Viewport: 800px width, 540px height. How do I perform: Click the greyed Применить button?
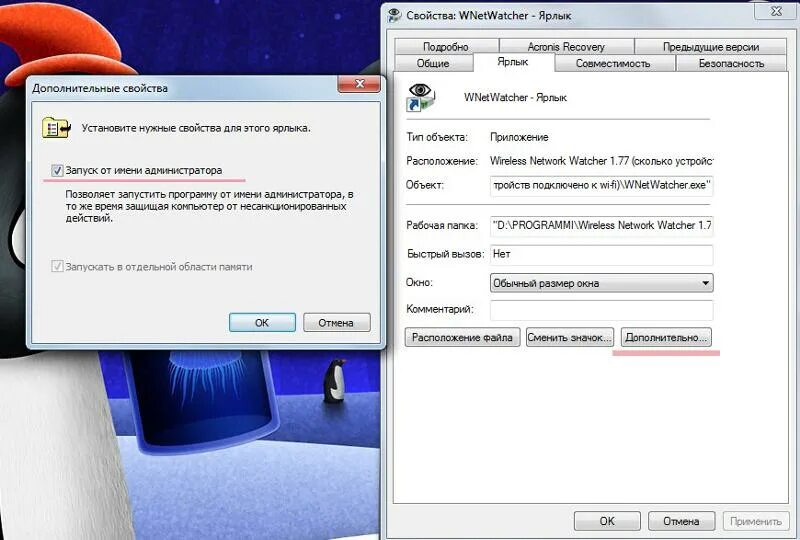(x=755, y=521)
